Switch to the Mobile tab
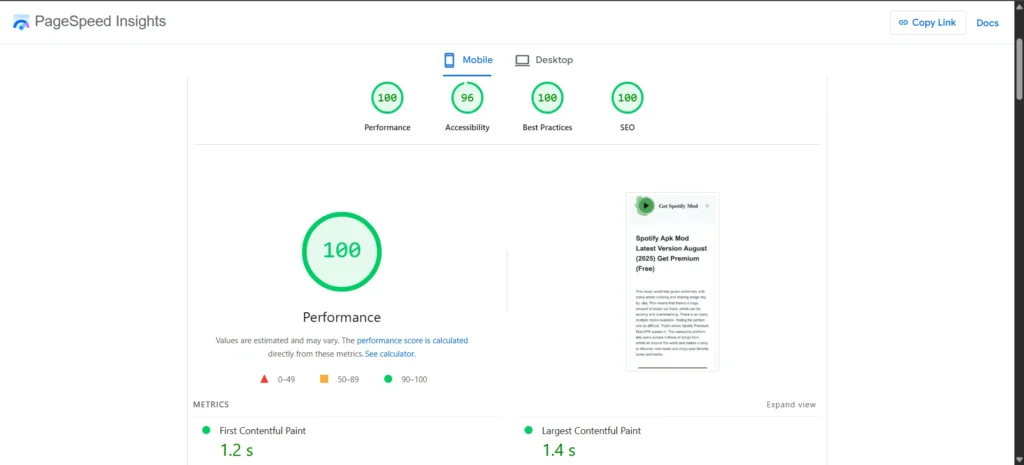 (468, 60)
